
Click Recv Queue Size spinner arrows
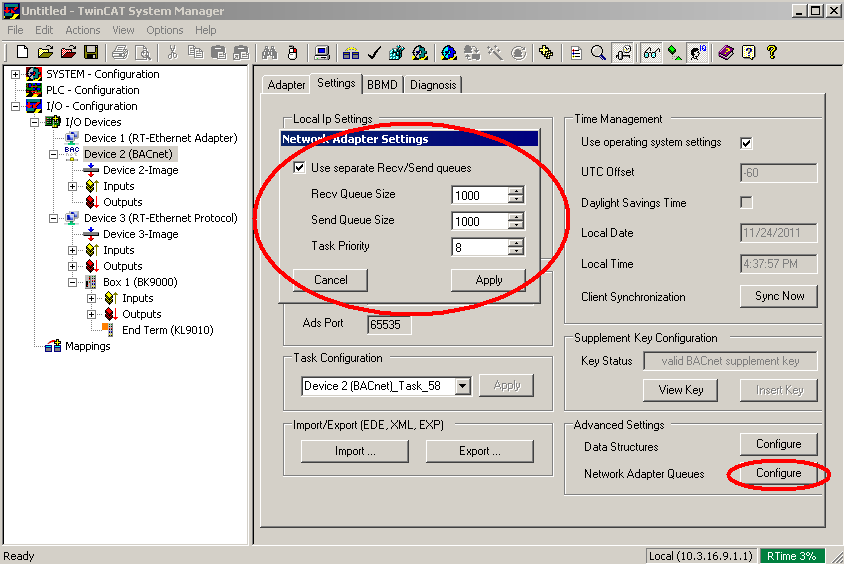516,195
